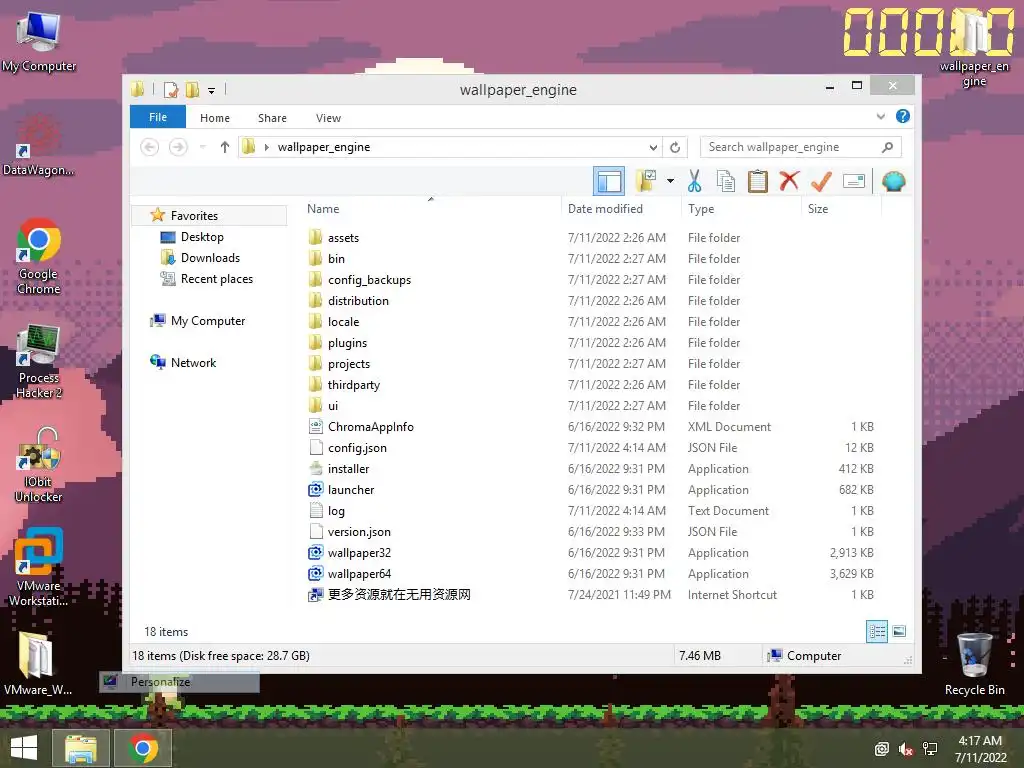The width and height of the screenshot is (1024, 768).
Task: Click the IObit Unlocker desktop icon
Action: (39, 464)
